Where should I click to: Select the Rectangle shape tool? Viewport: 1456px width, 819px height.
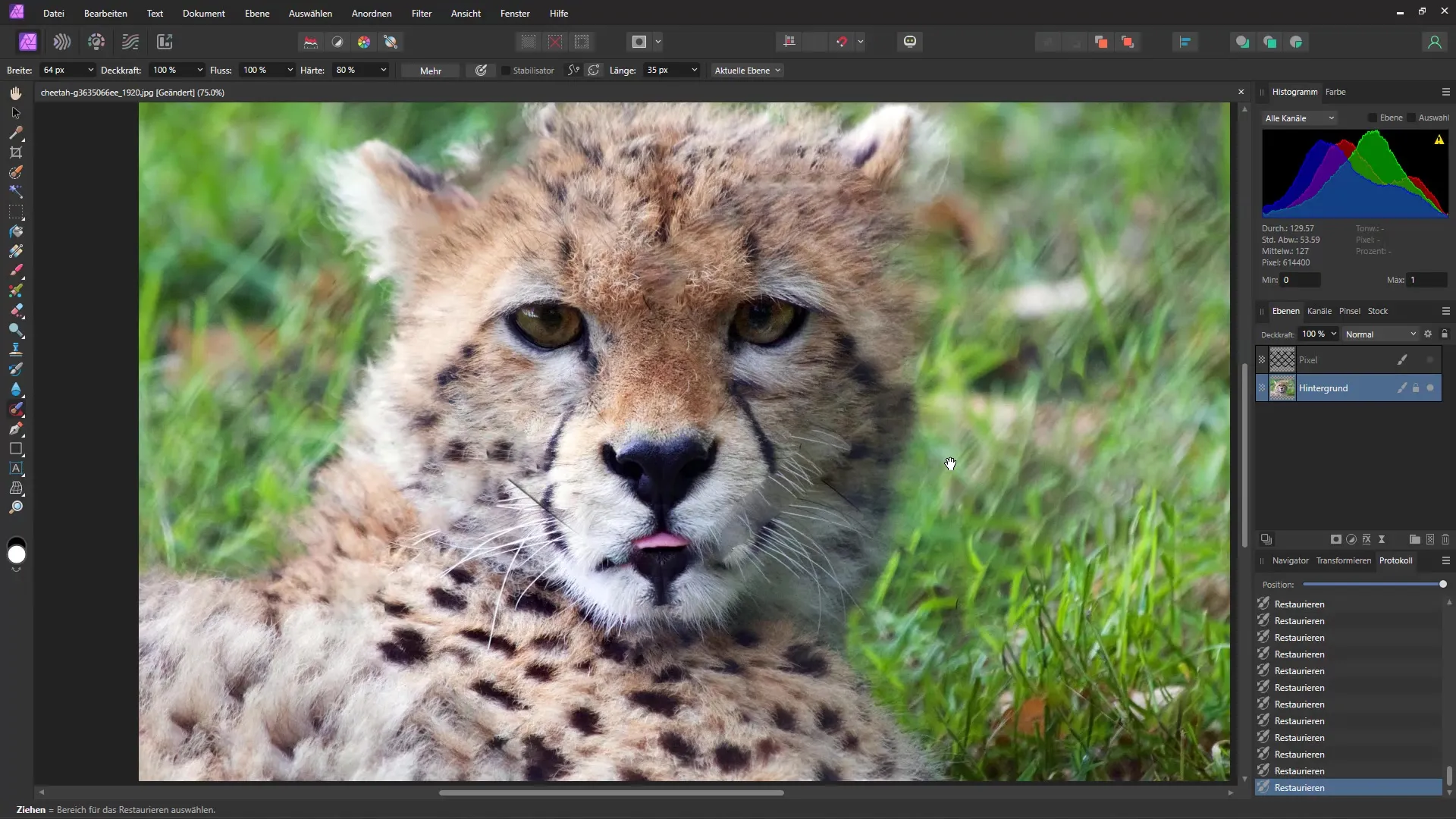click(x=16, y=448)
